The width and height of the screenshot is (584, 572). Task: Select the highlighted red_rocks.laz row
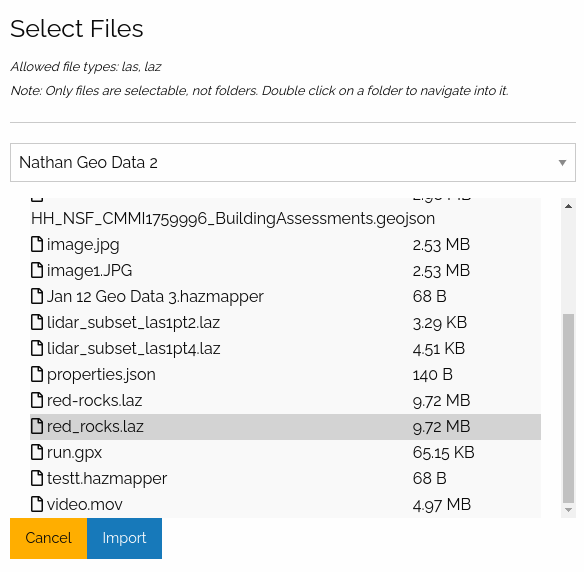tap(285, 427)
